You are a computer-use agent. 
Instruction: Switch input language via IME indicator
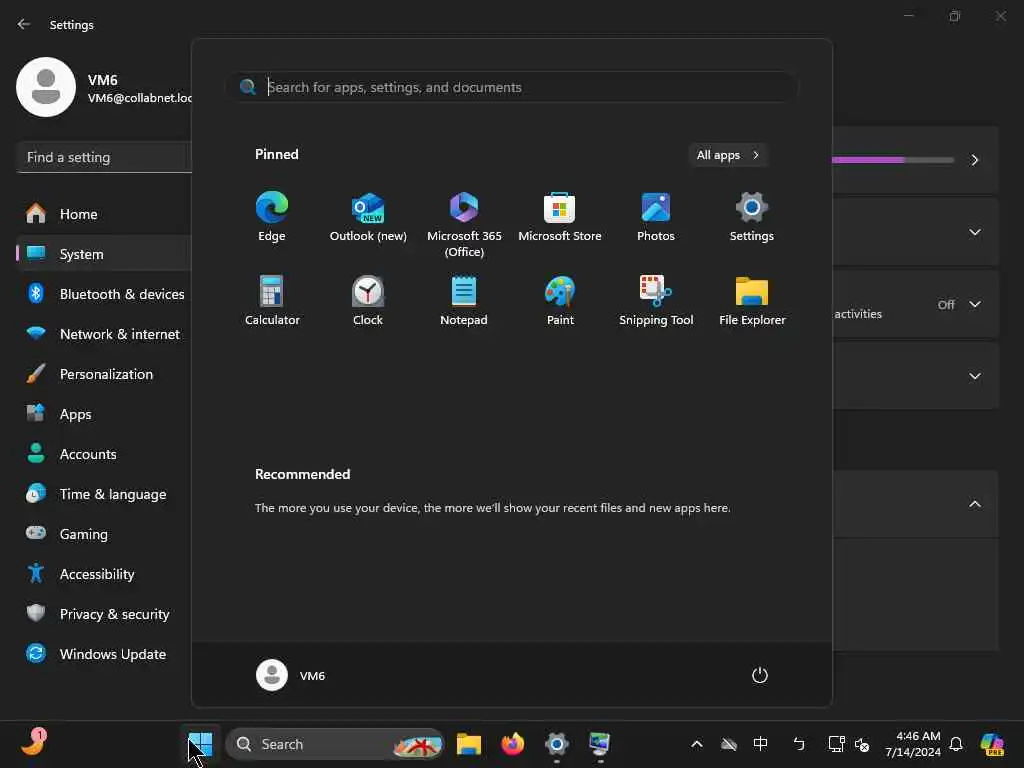(760, 744)
